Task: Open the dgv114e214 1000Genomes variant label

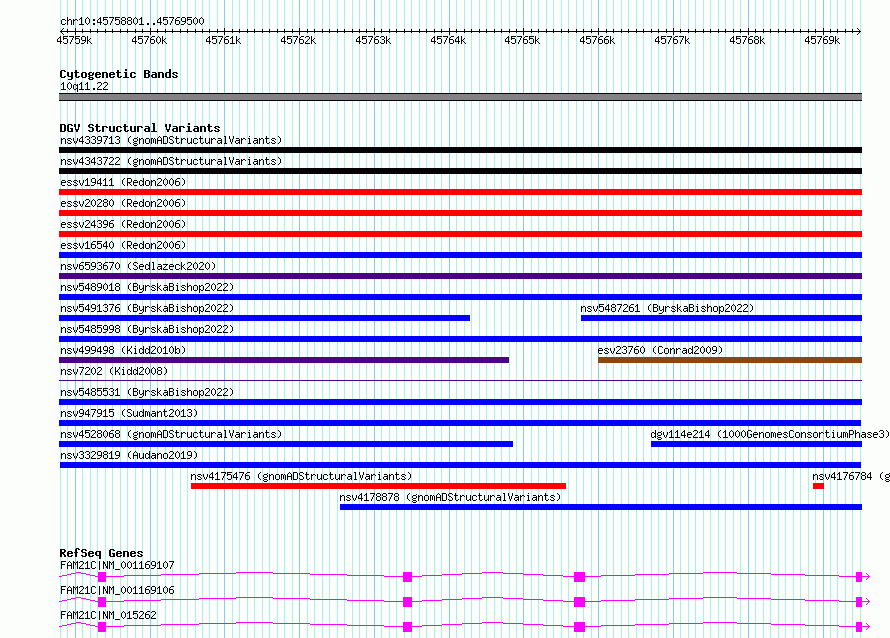Action: tap(770, 434)
